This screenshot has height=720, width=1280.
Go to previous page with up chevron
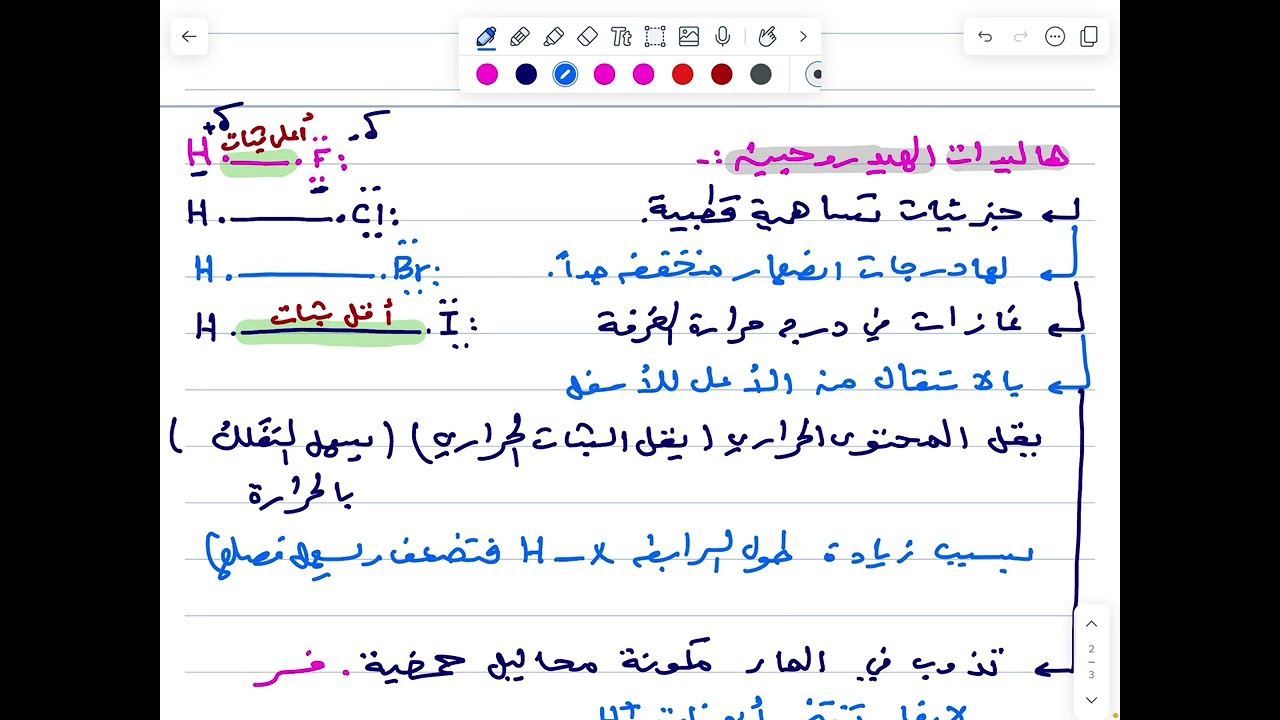[1091, 624]
